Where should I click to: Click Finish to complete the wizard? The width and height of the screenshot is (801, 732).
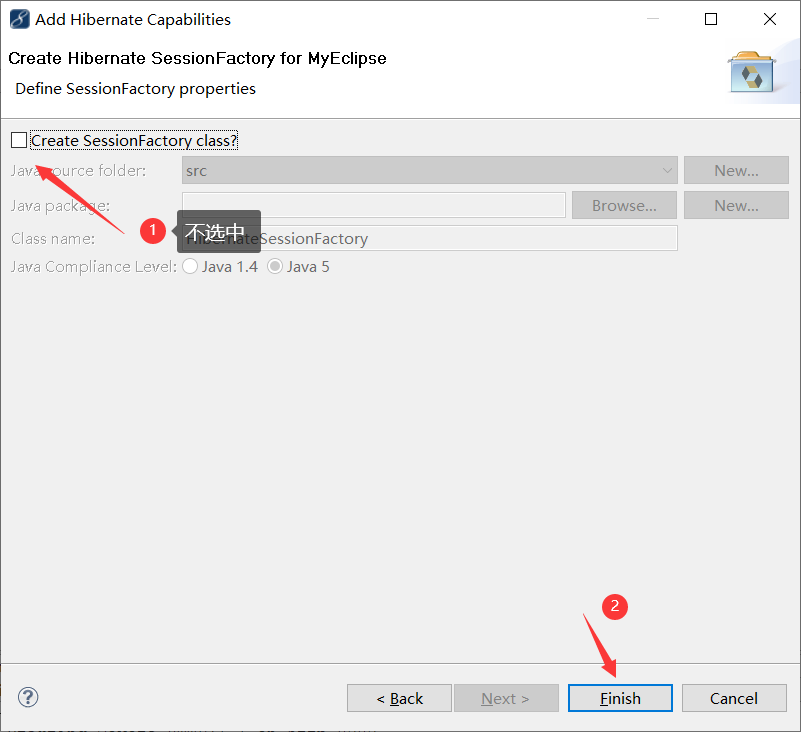(x=620, y=698)
